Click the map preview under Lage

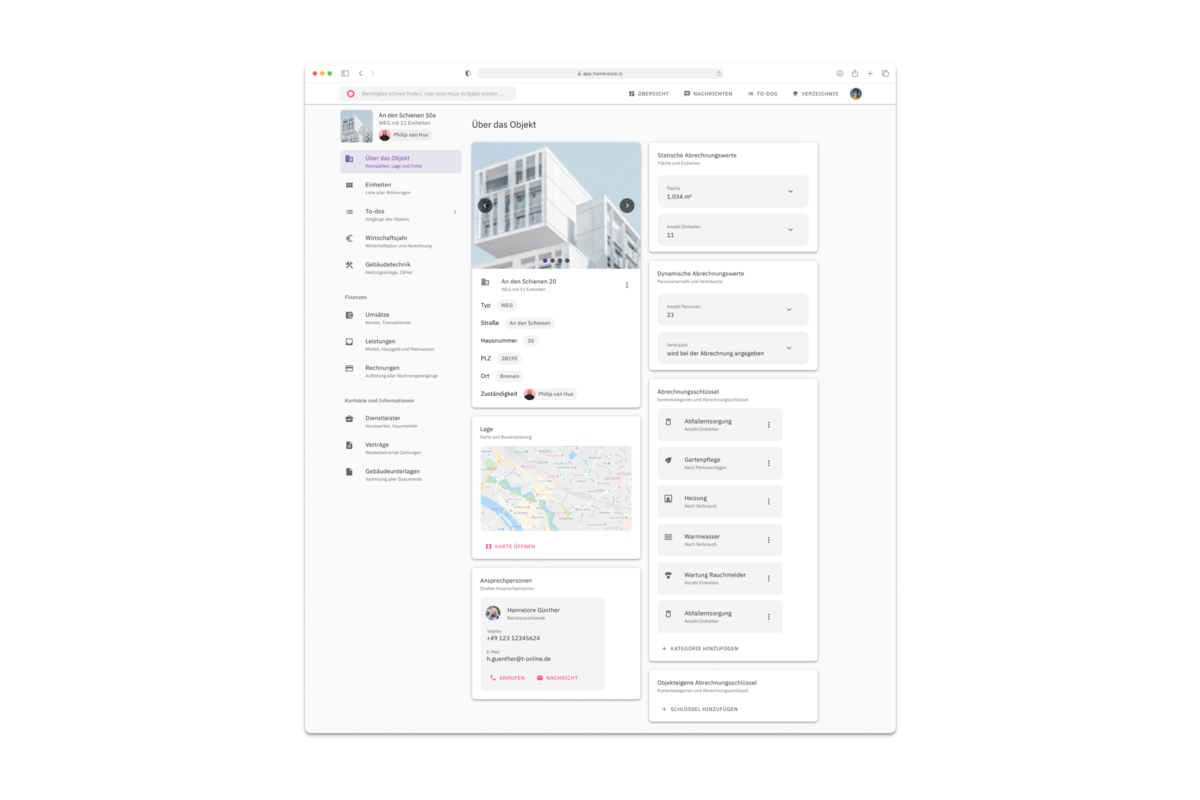pyautogui.click(x=556, y=488)
